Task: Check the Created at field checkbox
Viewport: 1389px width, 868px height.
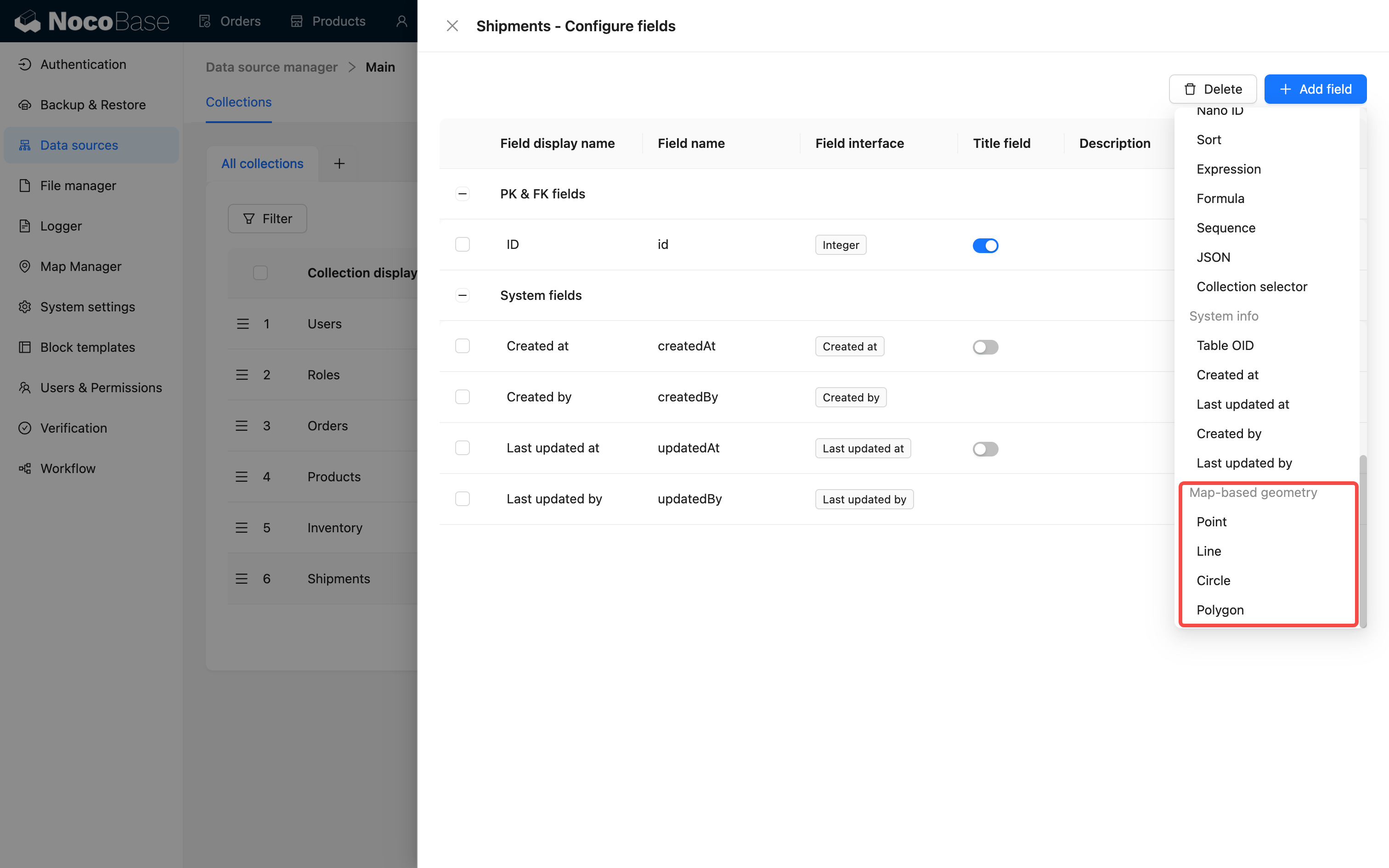Action: pyautogui.click(x=463, y=345)
